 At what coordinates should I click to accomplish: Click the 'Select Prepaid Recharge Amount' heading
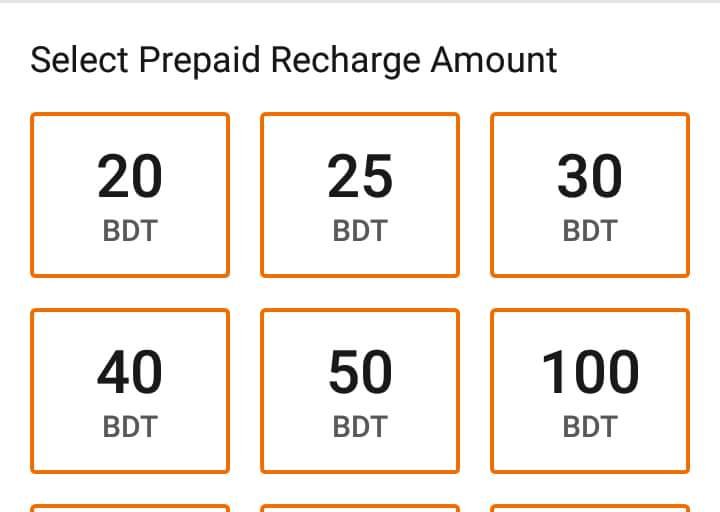[x=293, y=60]
